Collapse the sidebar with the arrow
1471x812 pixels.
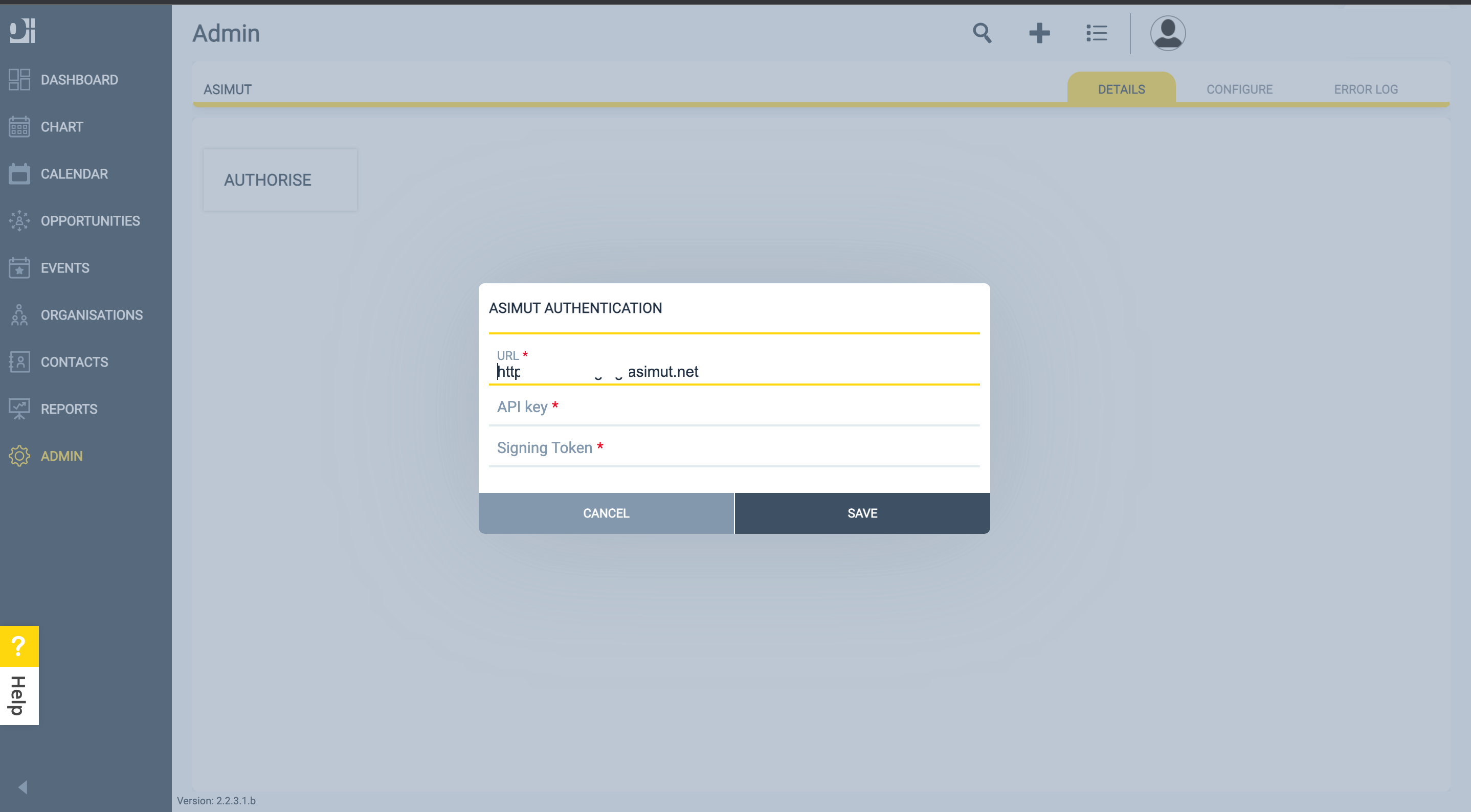(23, 787)
